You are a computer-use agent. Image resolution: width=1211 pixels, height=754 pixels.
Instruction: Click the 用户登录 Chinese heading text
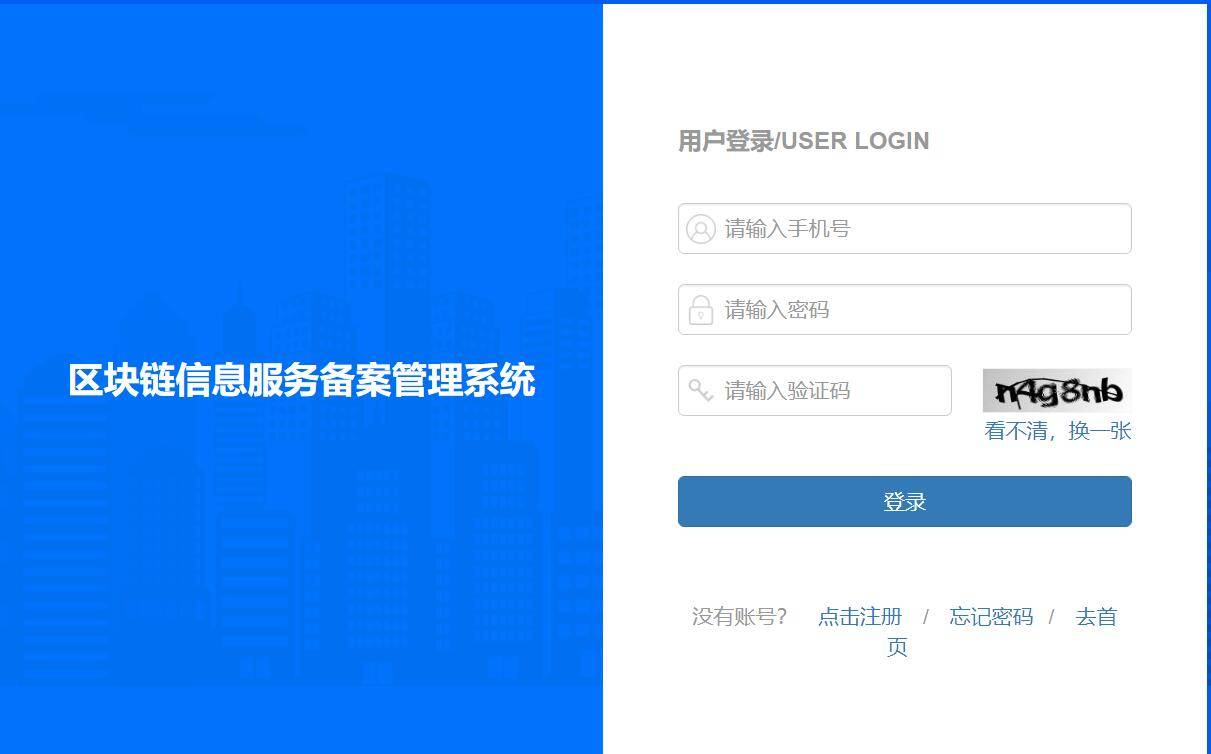tap(726, 141)
